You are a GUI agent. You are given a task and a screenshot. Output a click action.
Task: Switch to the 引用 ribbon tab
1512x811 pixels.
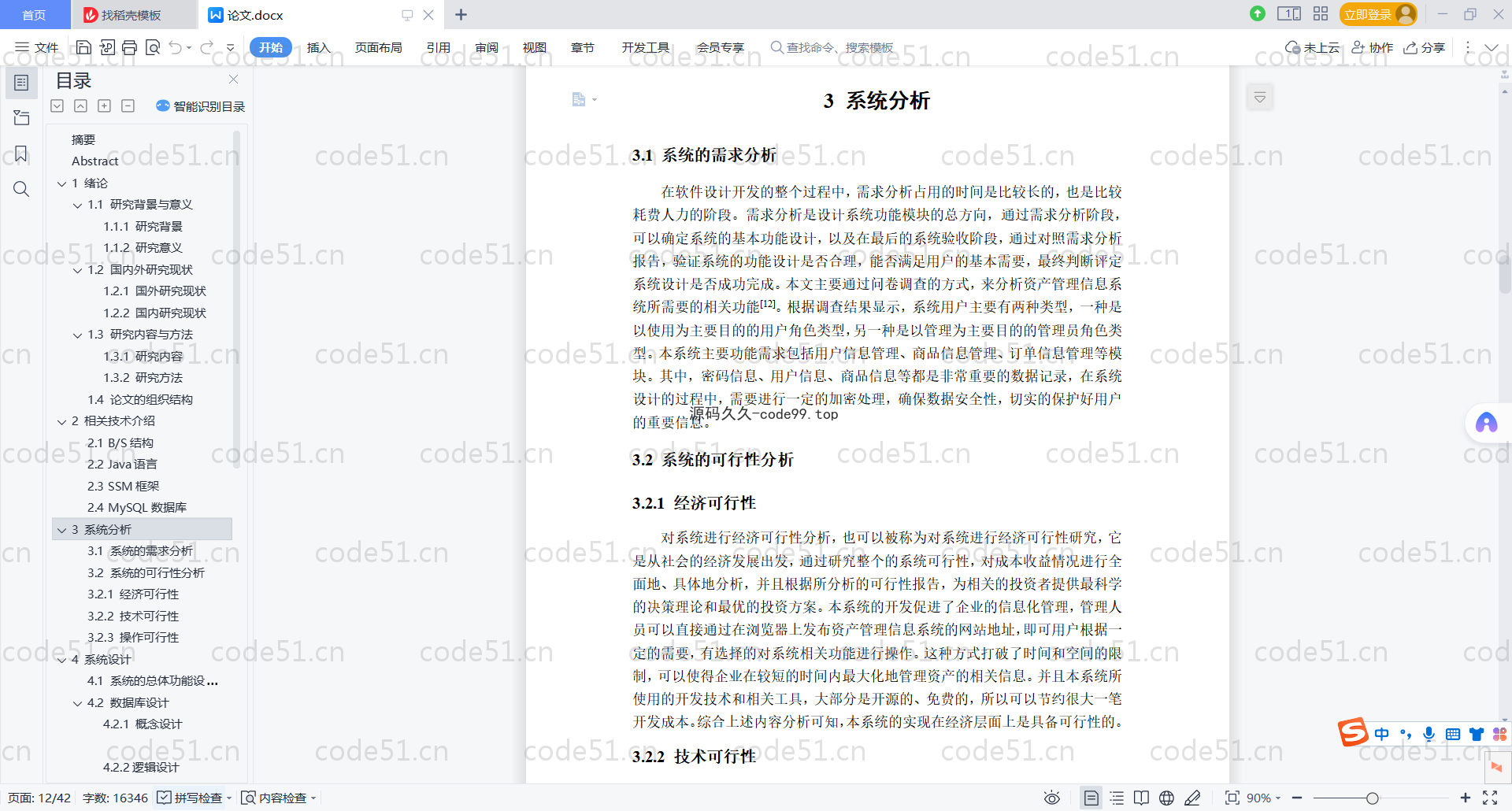coord(439,47)
